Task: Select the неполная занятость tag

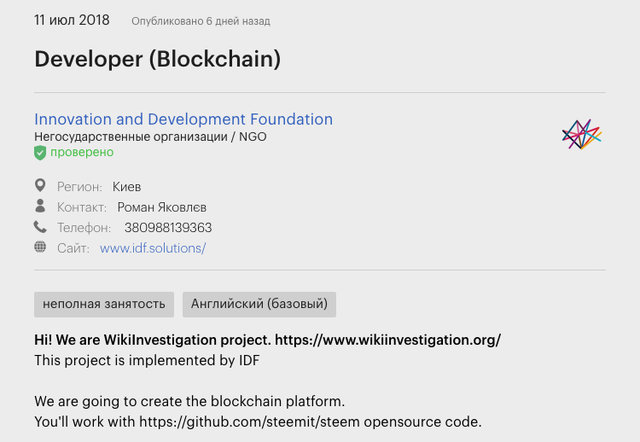Action: click(104, 304)
